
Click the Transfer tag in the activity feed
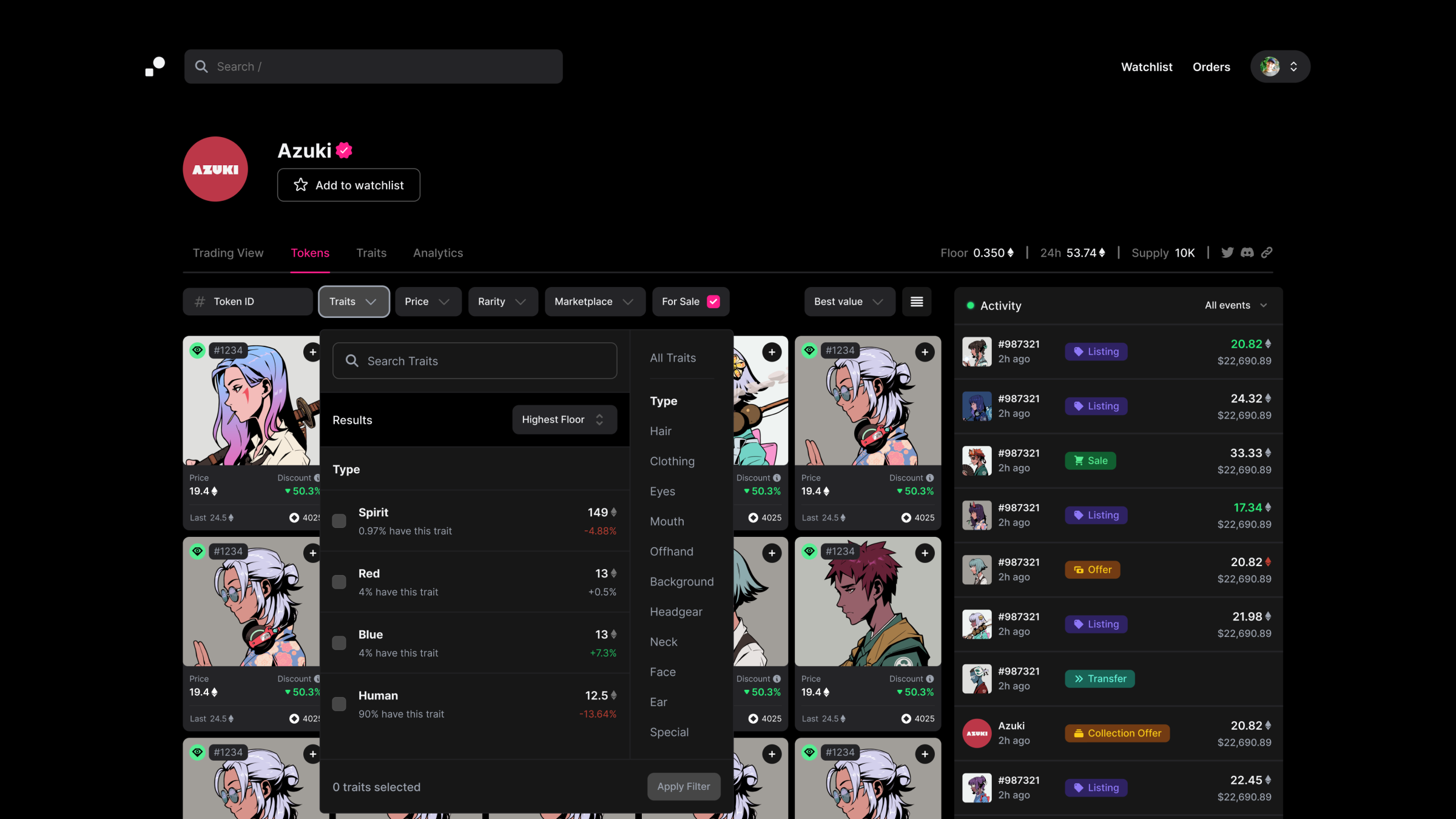coord(1099,679)
